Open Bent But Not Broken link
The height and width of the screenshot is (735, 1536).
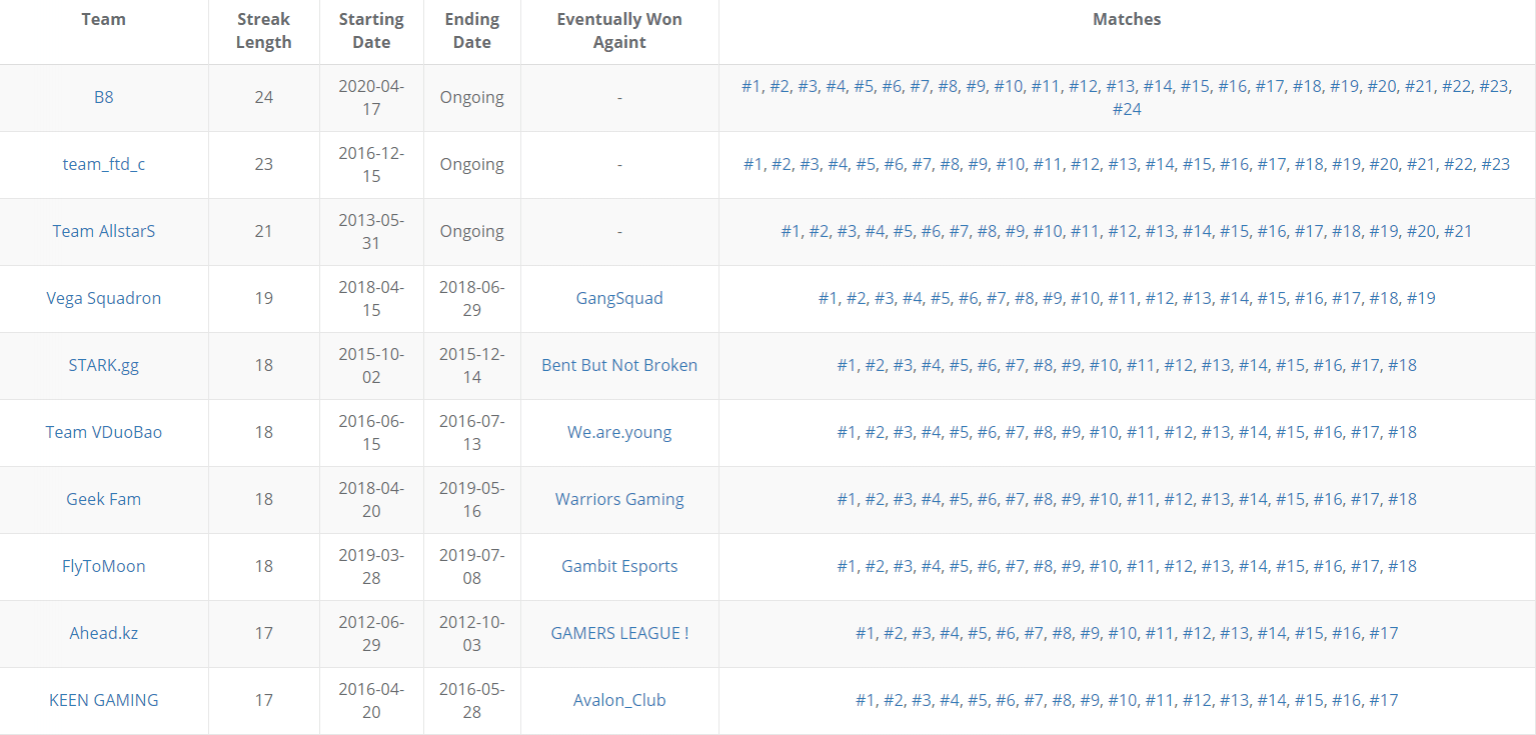tap(620, 366)
